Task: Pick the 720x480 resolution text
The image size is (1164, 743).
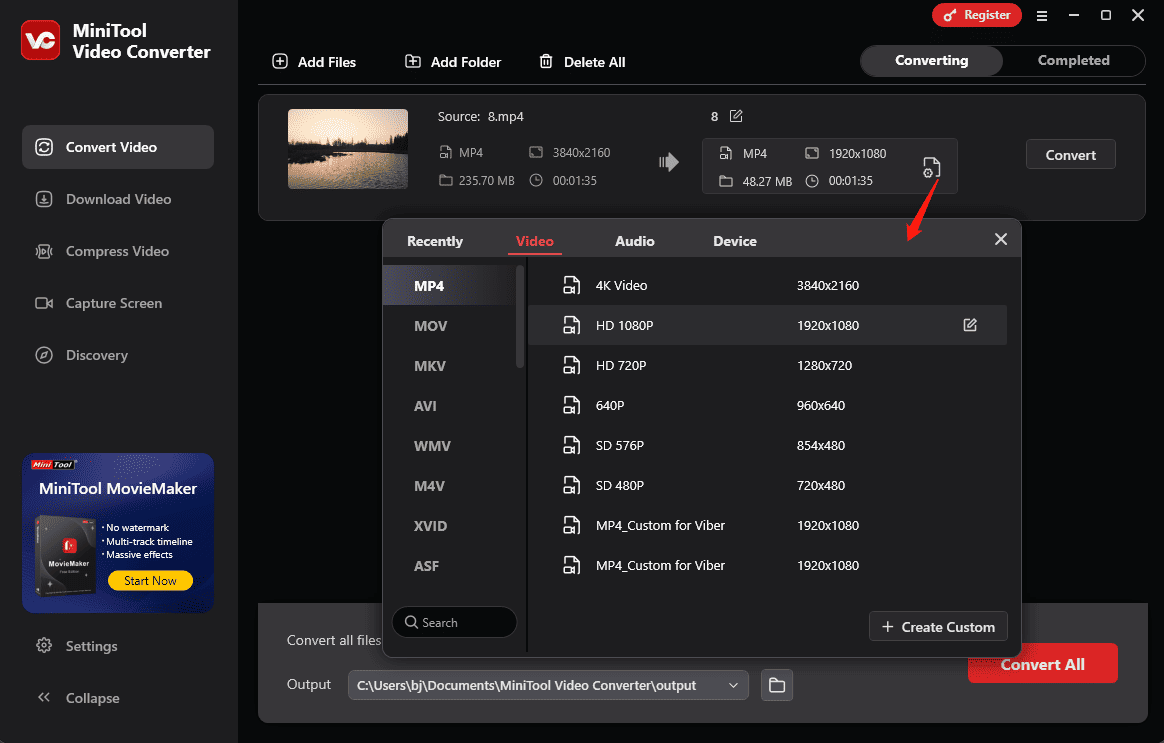Action: (821, 486)
